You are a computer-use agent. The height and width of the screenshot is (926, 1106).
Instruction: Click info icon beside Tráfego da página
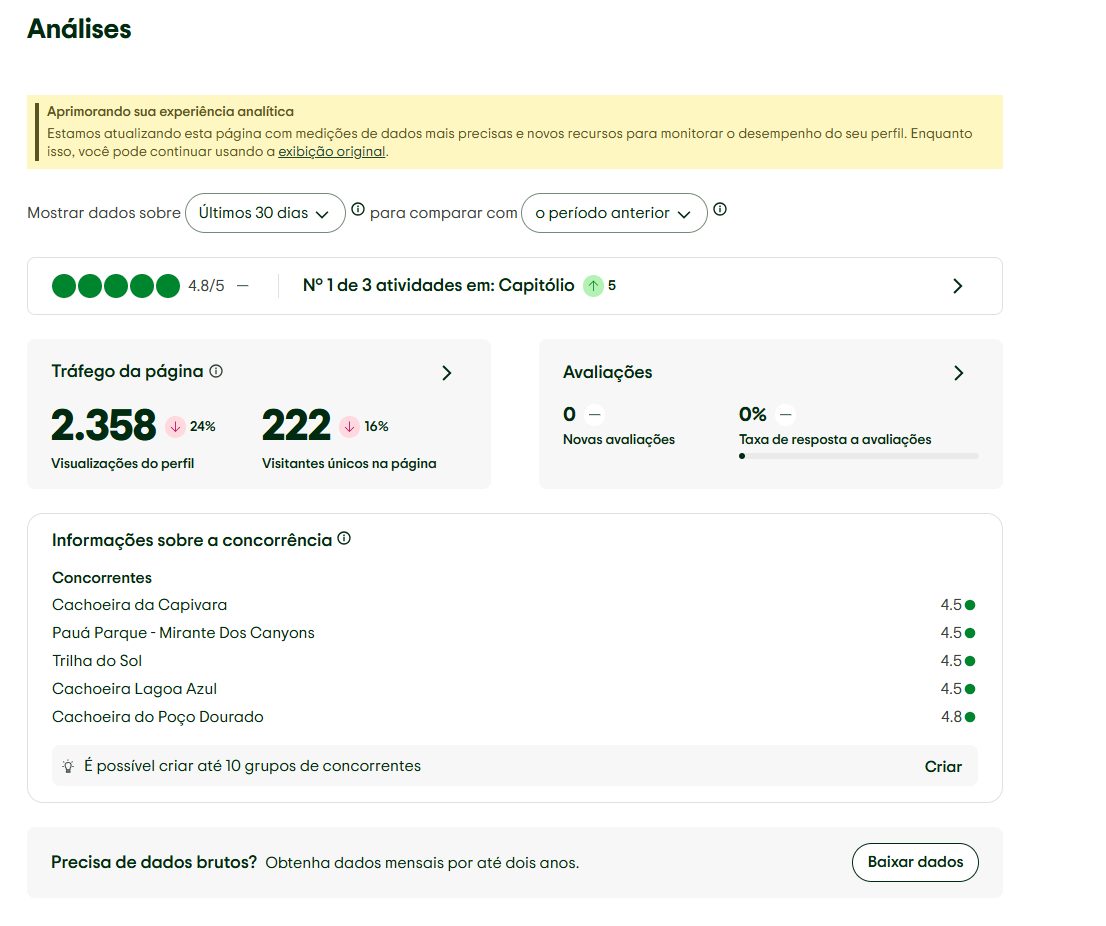click(x=216, y=371)
